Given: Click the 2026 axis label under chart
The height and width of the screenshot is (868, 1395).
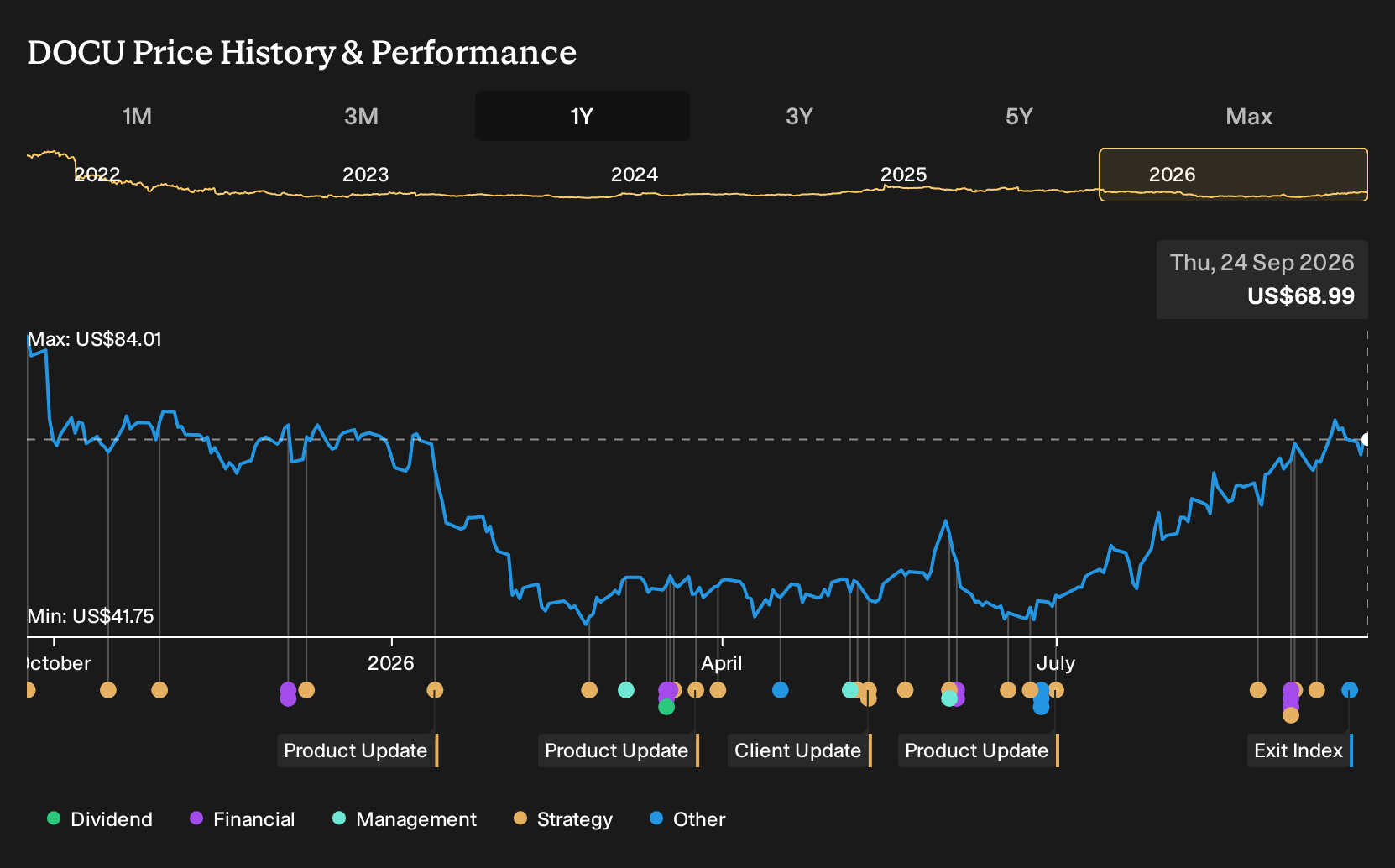Looking at the screenshot, I should [x=391, y=663].
